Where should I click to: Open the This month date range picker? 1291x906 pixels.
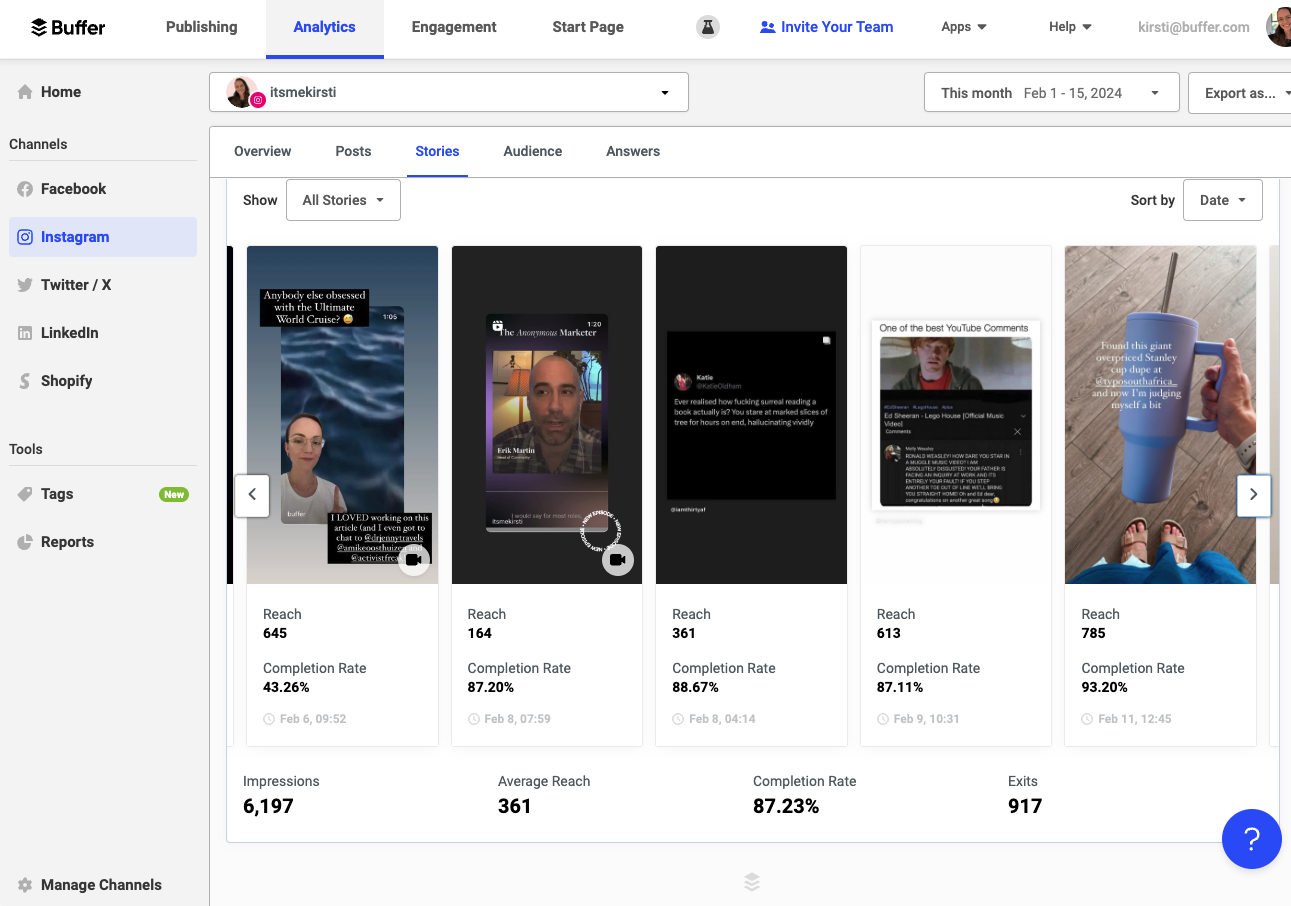1051,92
